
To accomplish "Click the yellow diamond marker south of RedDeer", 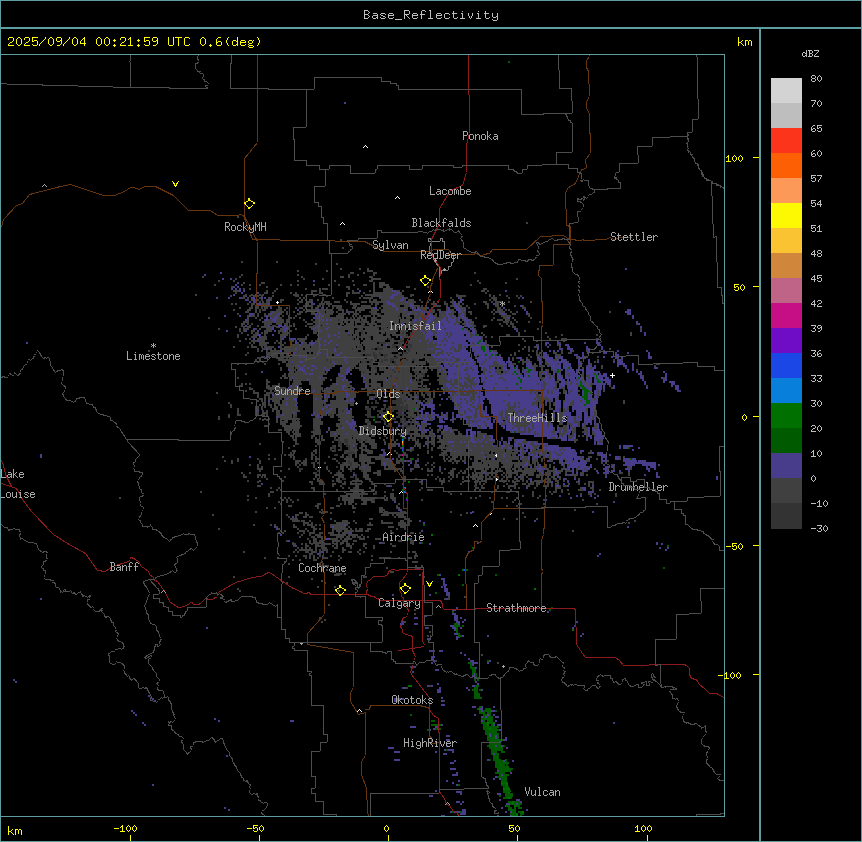I will pos(426,281).
